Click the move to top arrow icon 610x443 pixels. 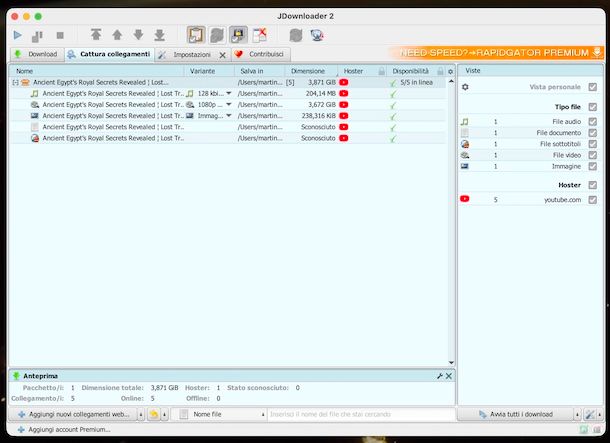coord(96,35)
